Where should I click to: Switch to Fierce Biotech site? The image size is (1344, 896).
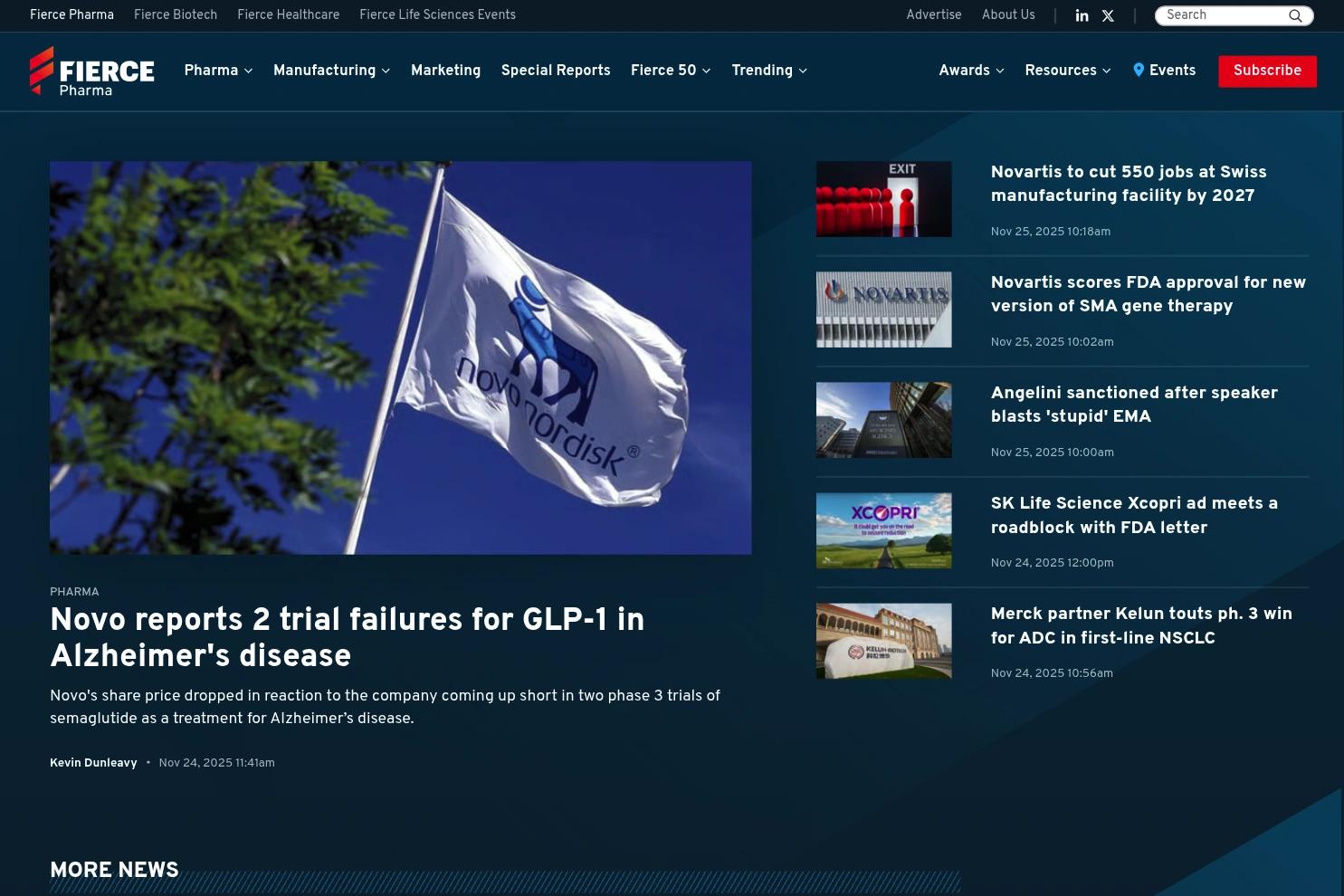click(x=176, y=15)
